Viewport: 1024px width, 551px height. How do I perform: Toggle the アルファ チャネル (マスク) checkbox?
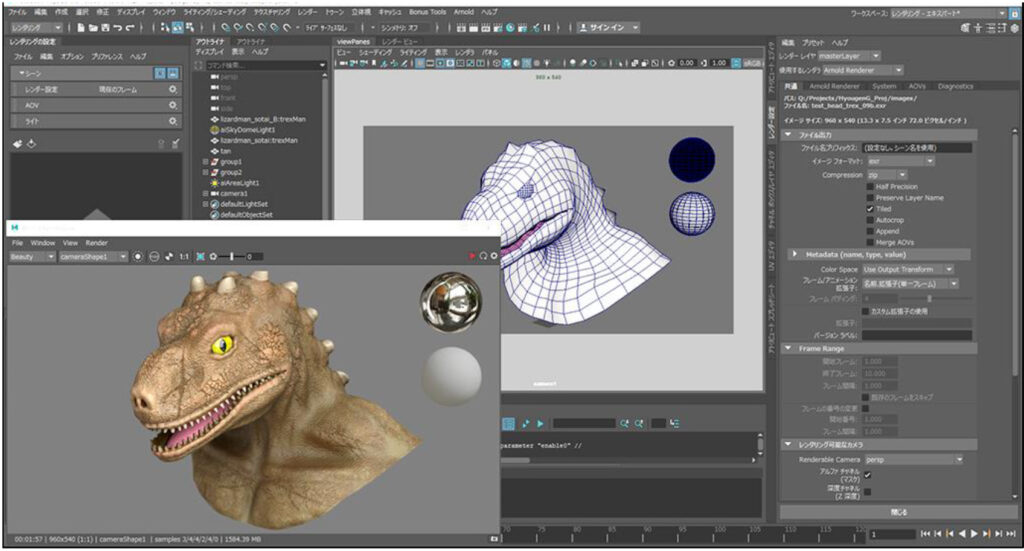click(x=868, y=475)
